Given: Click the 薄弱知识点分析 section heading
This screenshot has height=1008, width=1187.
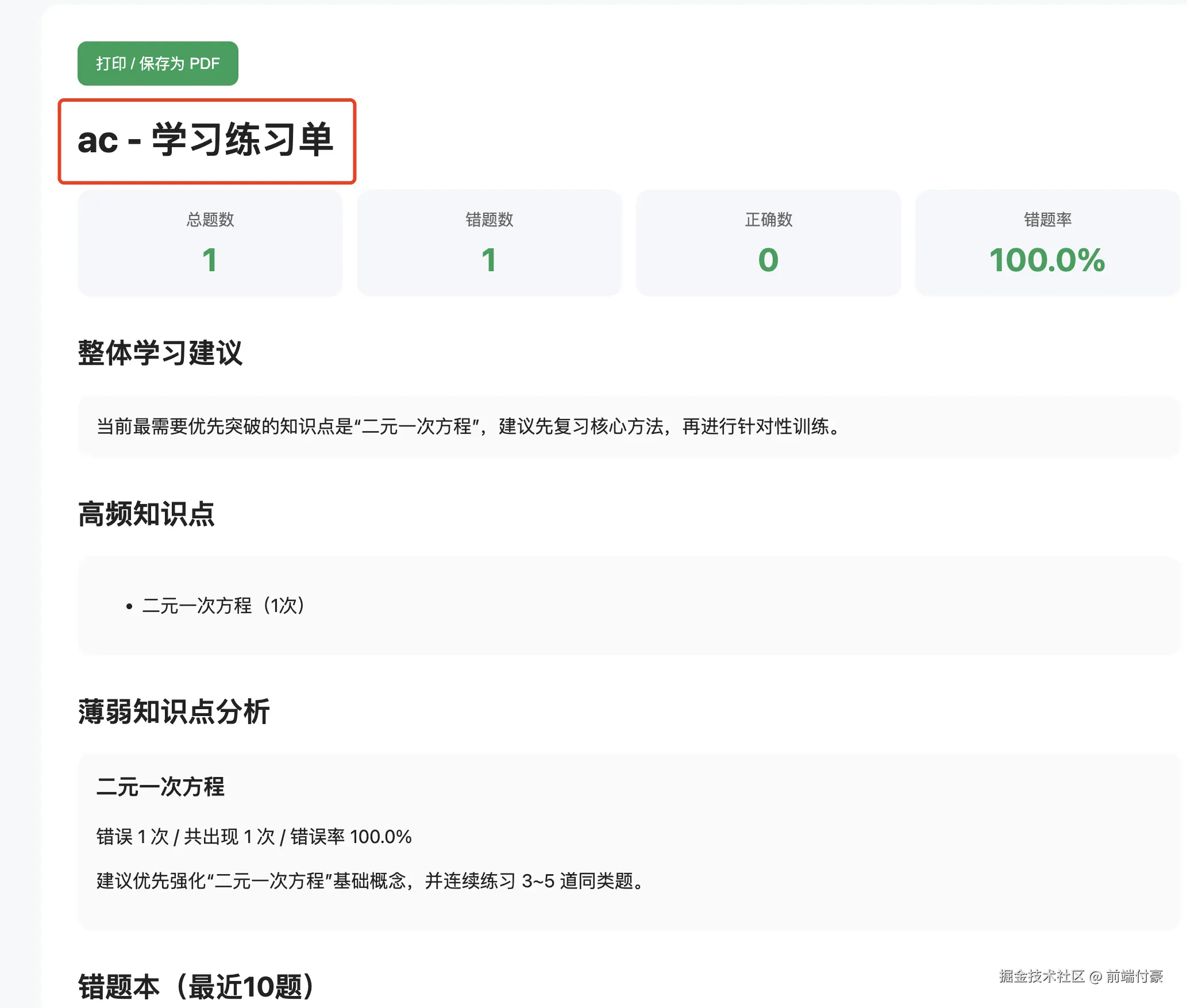Looking at the screenshot, I should point(174,711).
